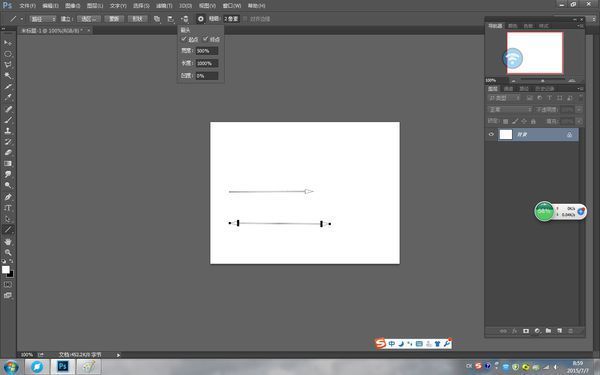Screen dimensions: 600x375
Task: Click the arrowhead 宽度 500% field
Action: (x=207, y=51)
